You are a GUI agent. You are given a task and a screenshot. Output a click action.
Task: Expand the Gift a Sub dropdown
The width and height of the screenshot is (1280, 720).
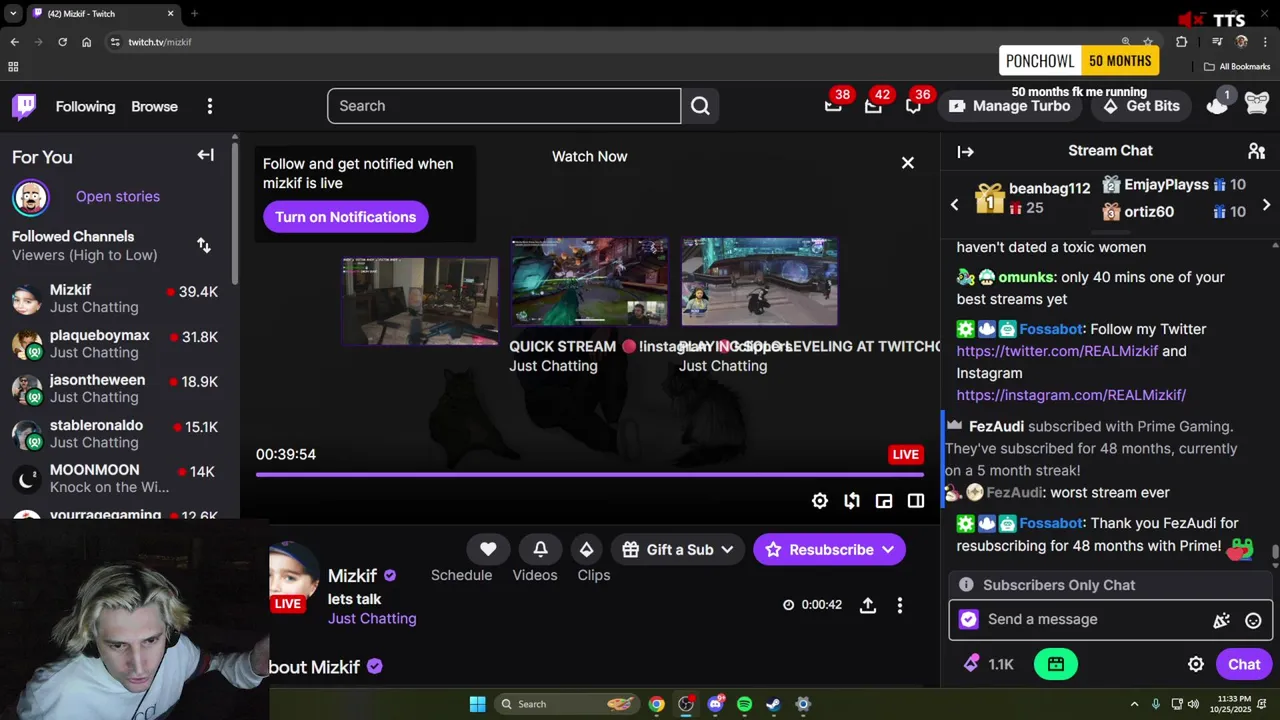tap(678, 549)
